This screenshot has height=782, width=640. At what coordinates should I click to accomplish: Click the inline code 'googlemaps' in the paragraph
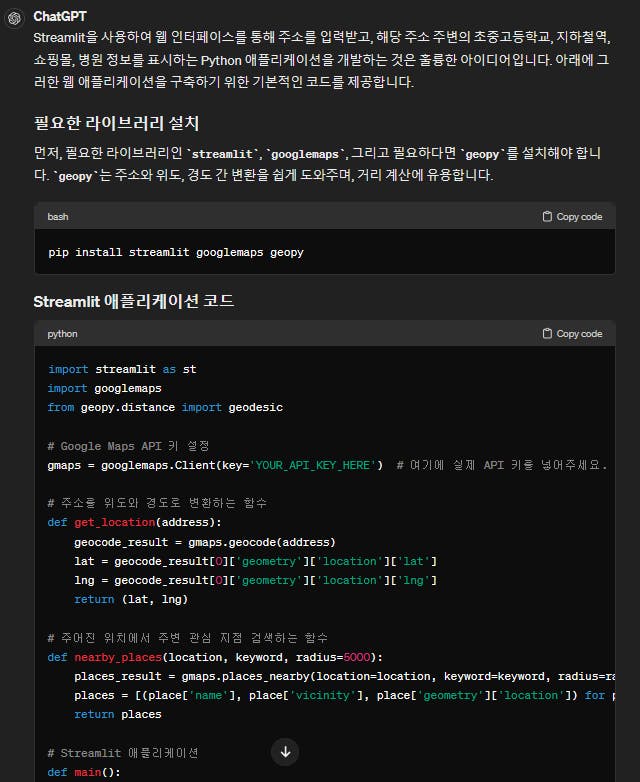coord(305,154)
